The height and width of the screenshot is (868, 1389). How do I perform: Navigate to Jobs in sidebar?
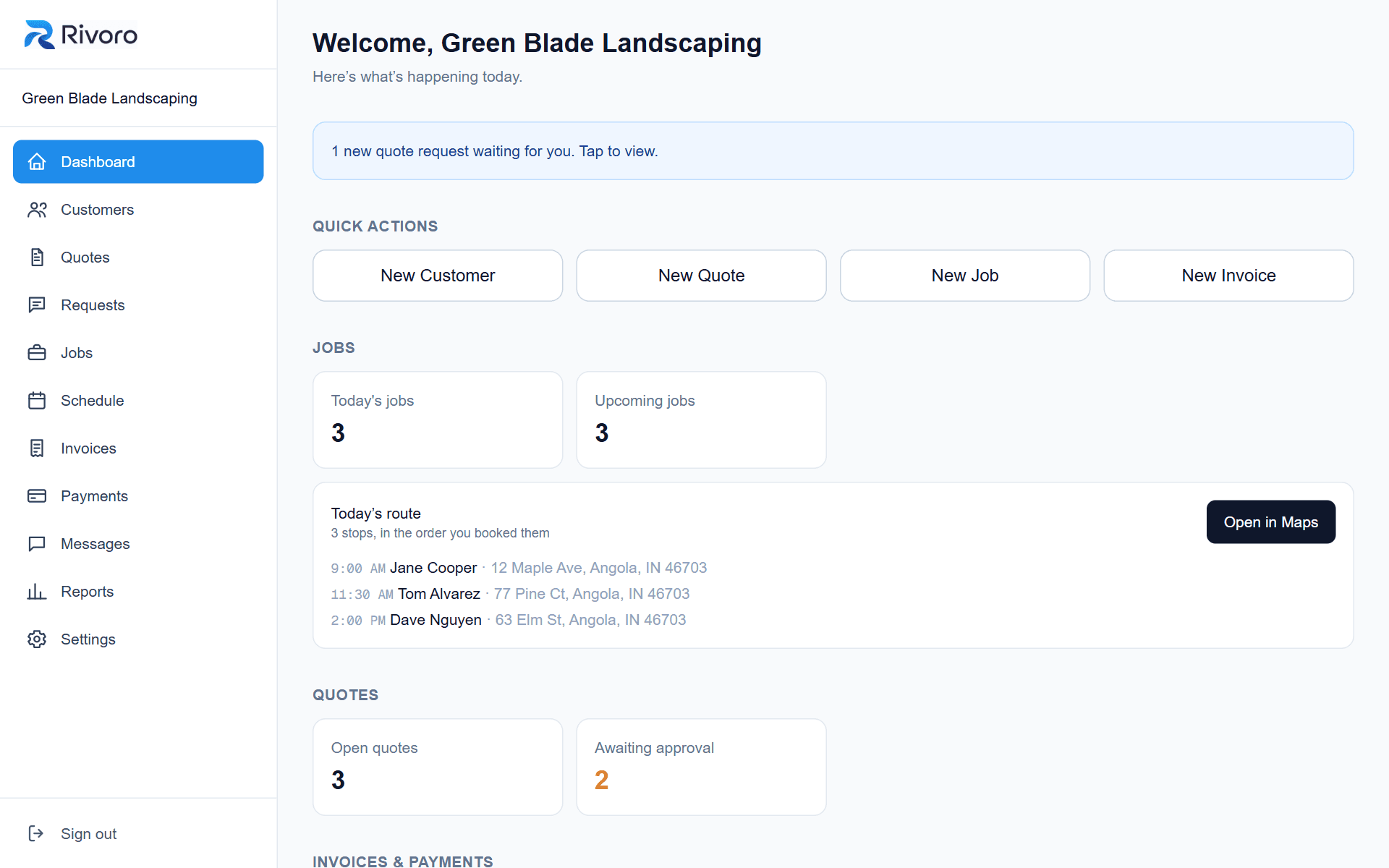point(138,353)
